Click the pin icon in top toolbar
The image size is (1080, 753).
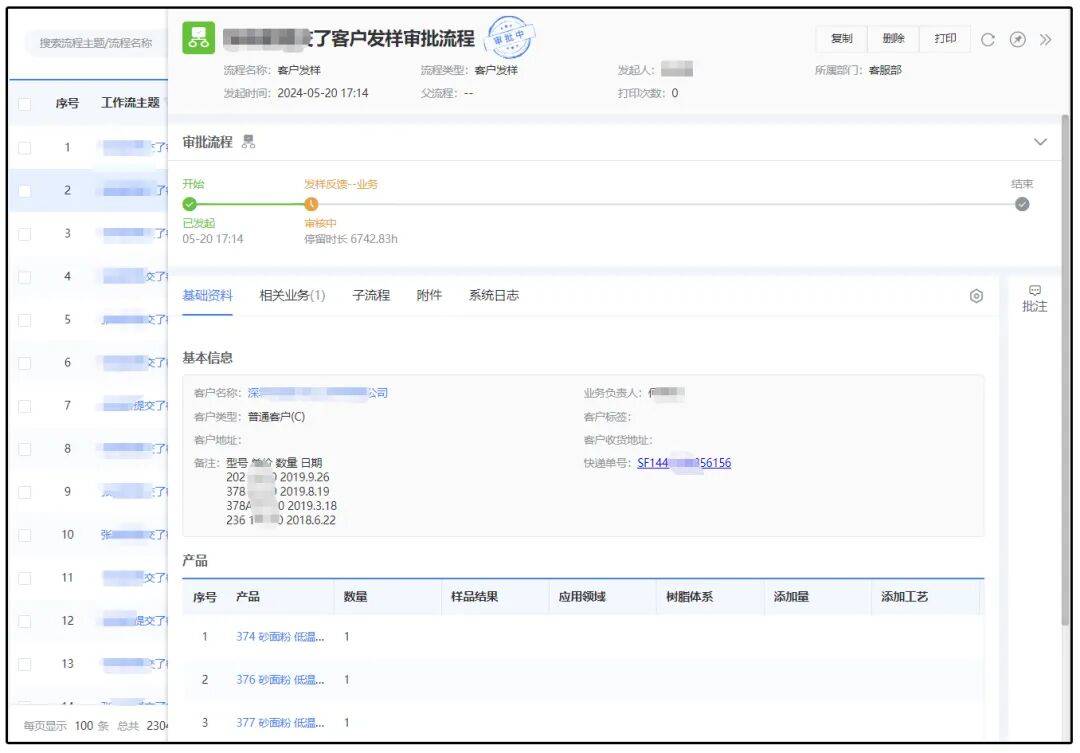coord(1017,39)
